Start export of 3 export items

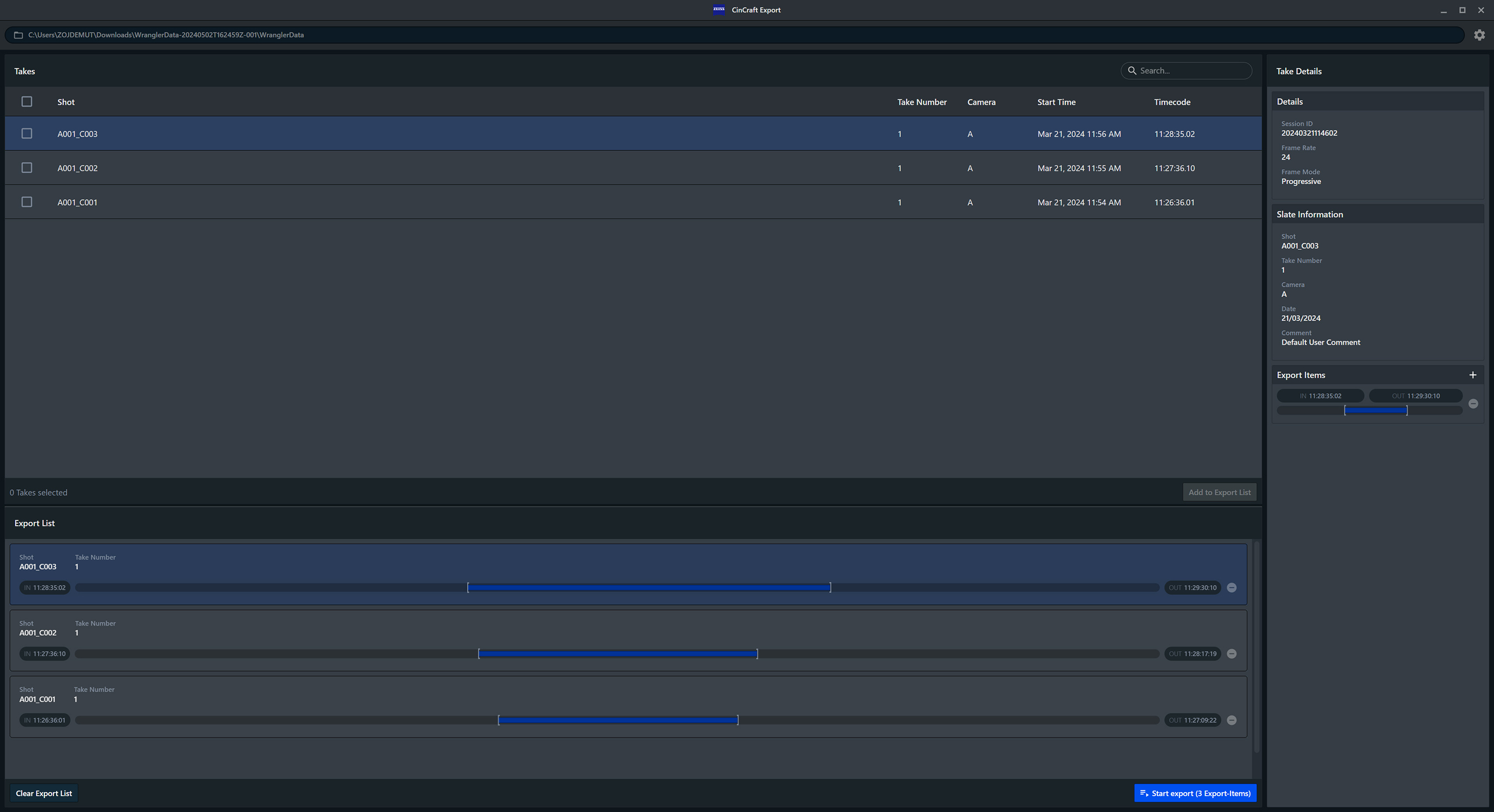[1195, 793]
